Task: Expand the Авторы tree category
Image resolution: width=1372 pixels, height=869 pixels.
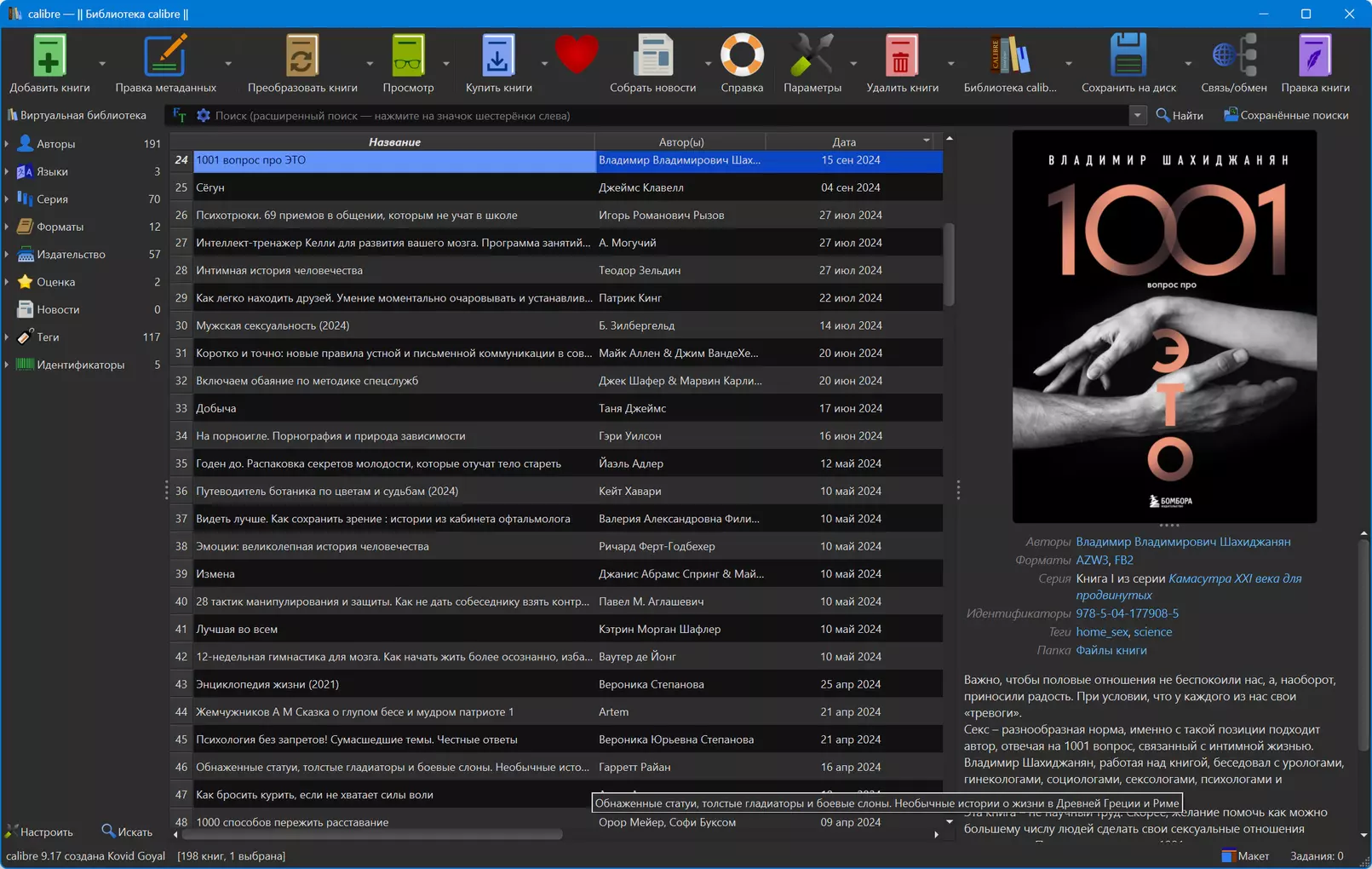Action: pyautogui.click(x=7, y=144)
